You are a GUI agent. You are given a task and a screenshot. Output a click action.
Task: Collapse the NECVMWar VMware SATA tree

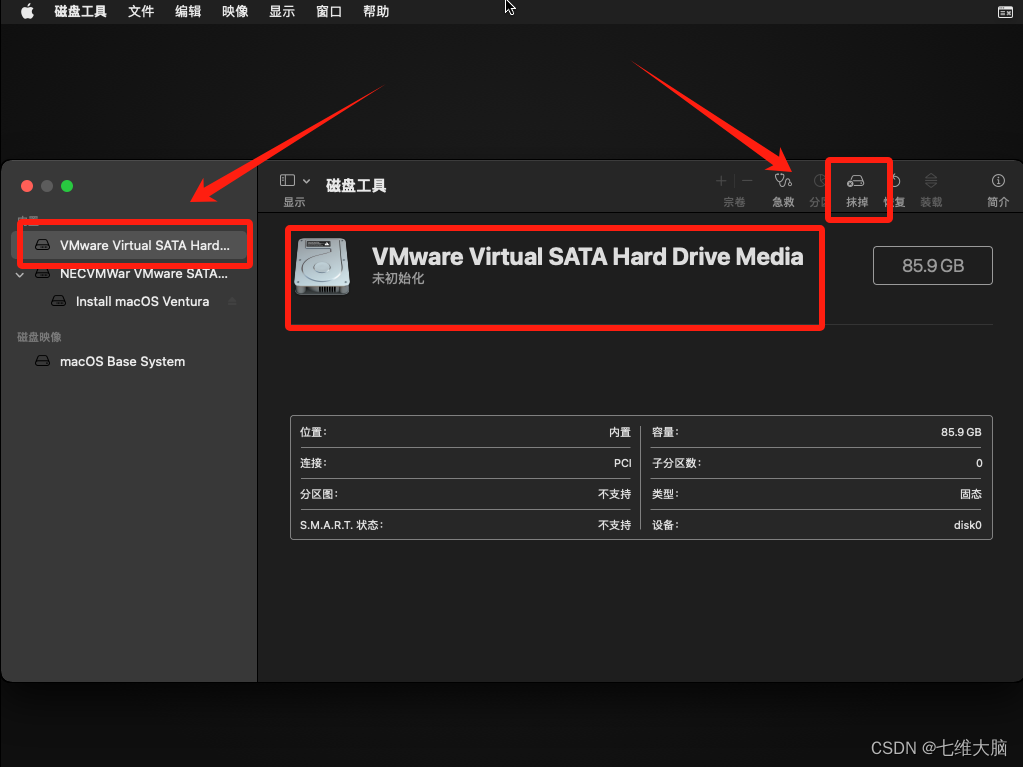(x=20, y=275)
